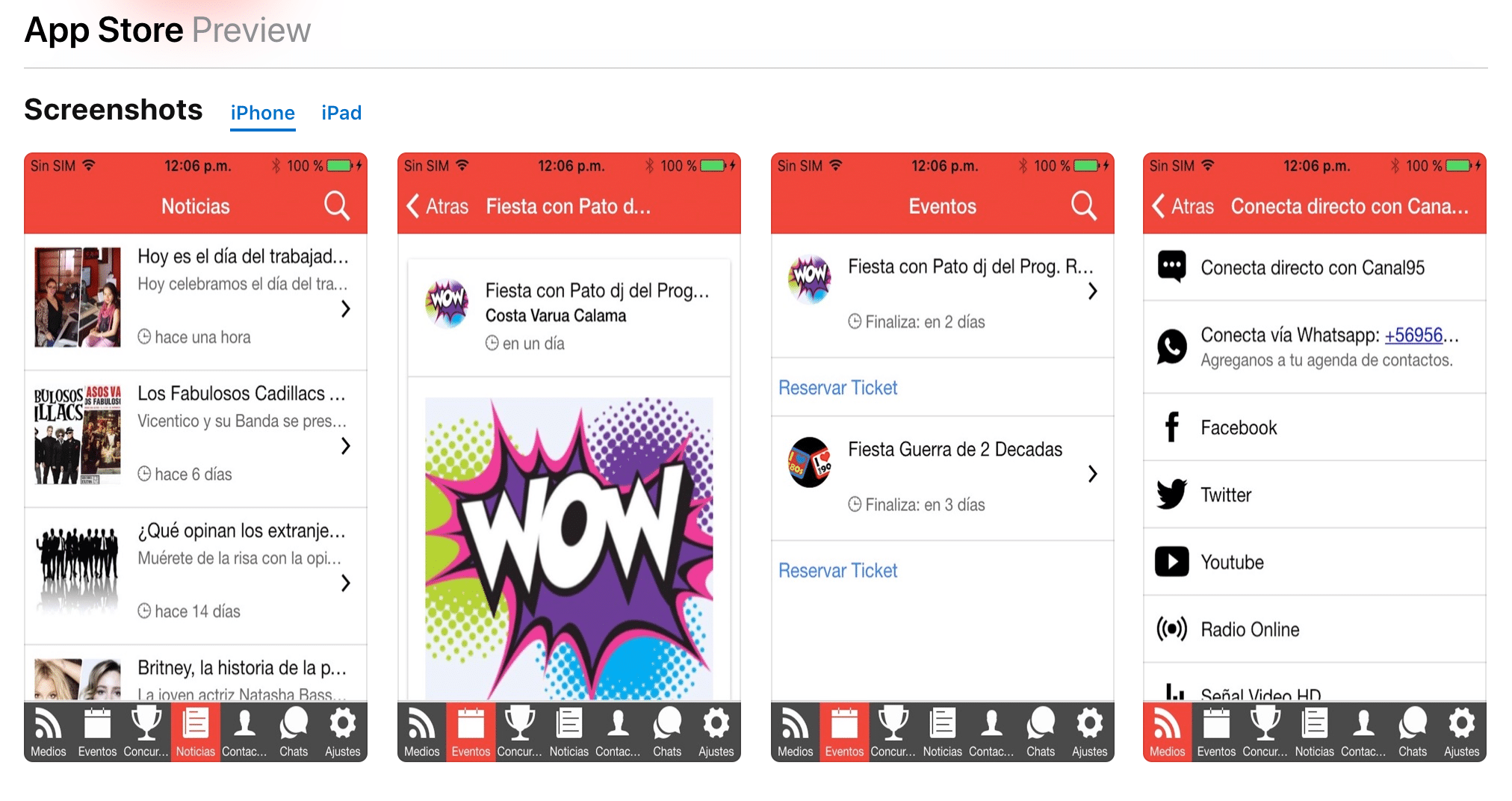Click the first Reservar Ticket link
Image resolution: width=1512 pixels, height=801 pixels.
point(837,388)
